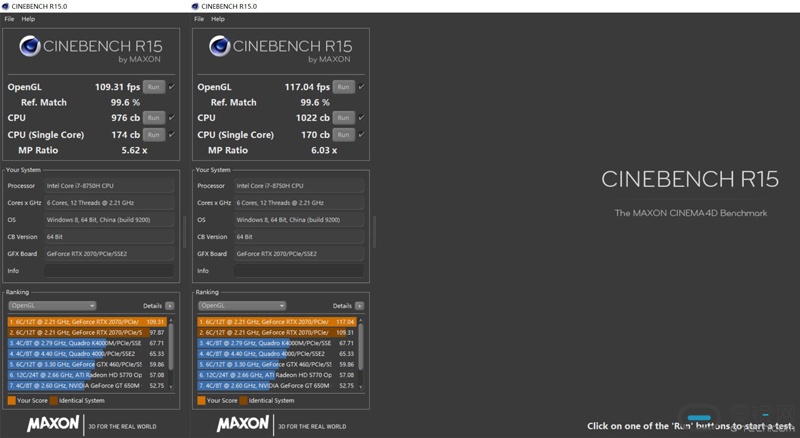Click the Info input field in left window

[x=109, y=271]
